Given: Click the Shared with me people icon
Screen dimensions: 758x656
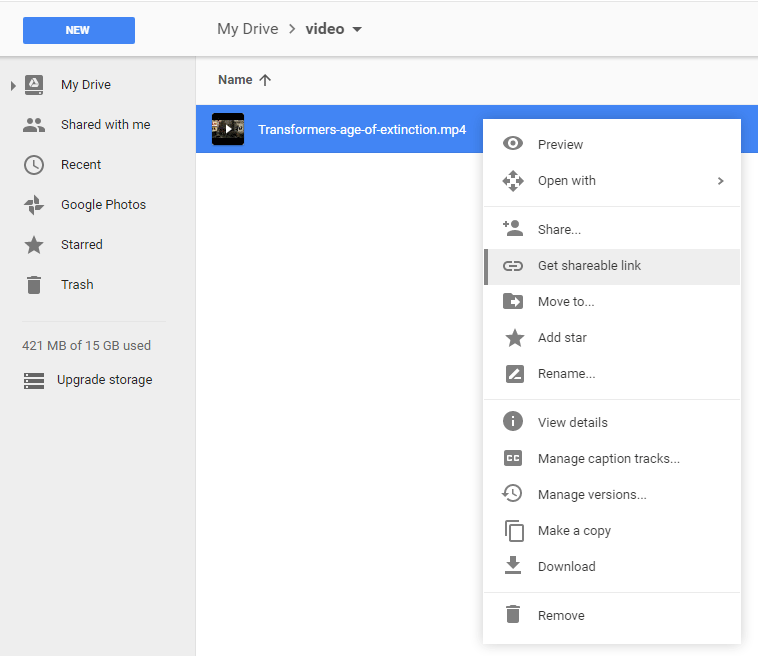Looking at the screenshot, I should click(x=34, y=125).
